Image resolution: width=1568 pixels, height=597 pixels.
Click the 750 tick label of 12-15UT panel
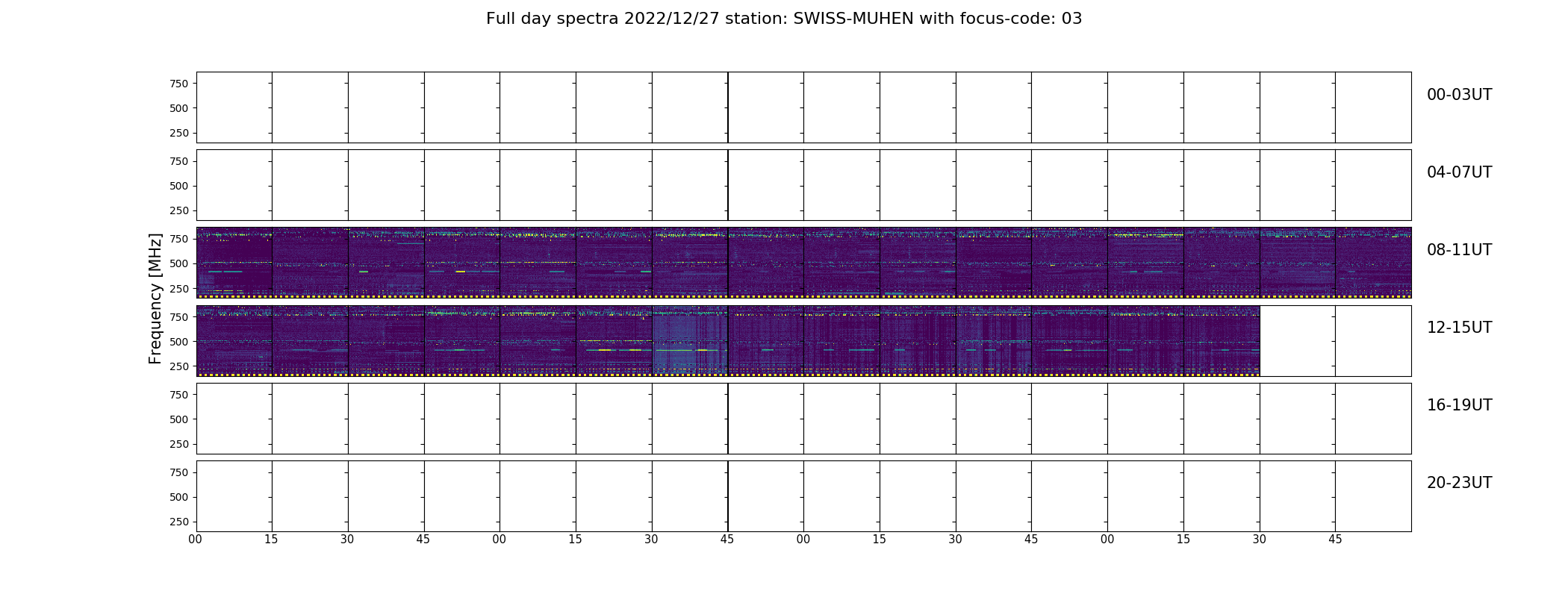pos(178,317)
